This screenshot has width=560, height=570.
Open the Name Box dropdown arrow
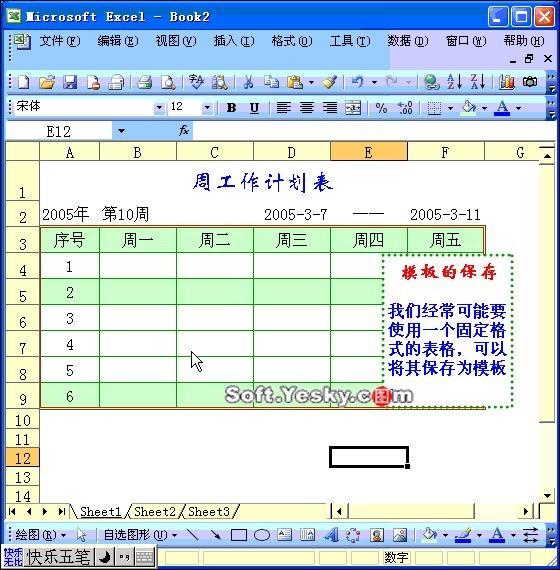pos(121,131)
